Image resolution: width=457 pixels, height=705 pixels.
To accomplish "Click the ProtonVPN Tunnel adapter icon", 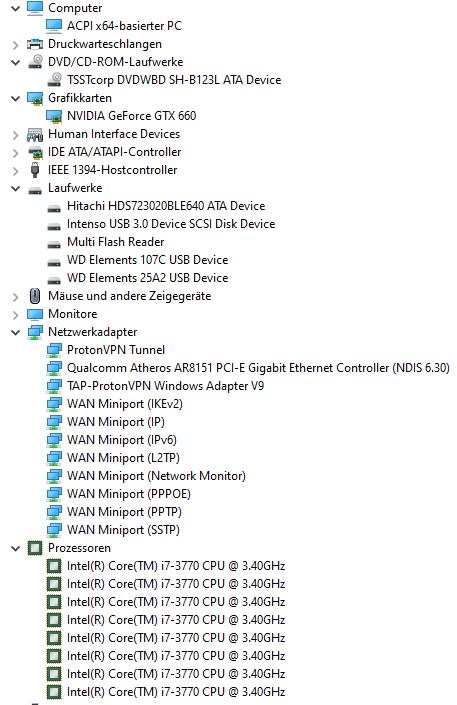I will 54,350.
